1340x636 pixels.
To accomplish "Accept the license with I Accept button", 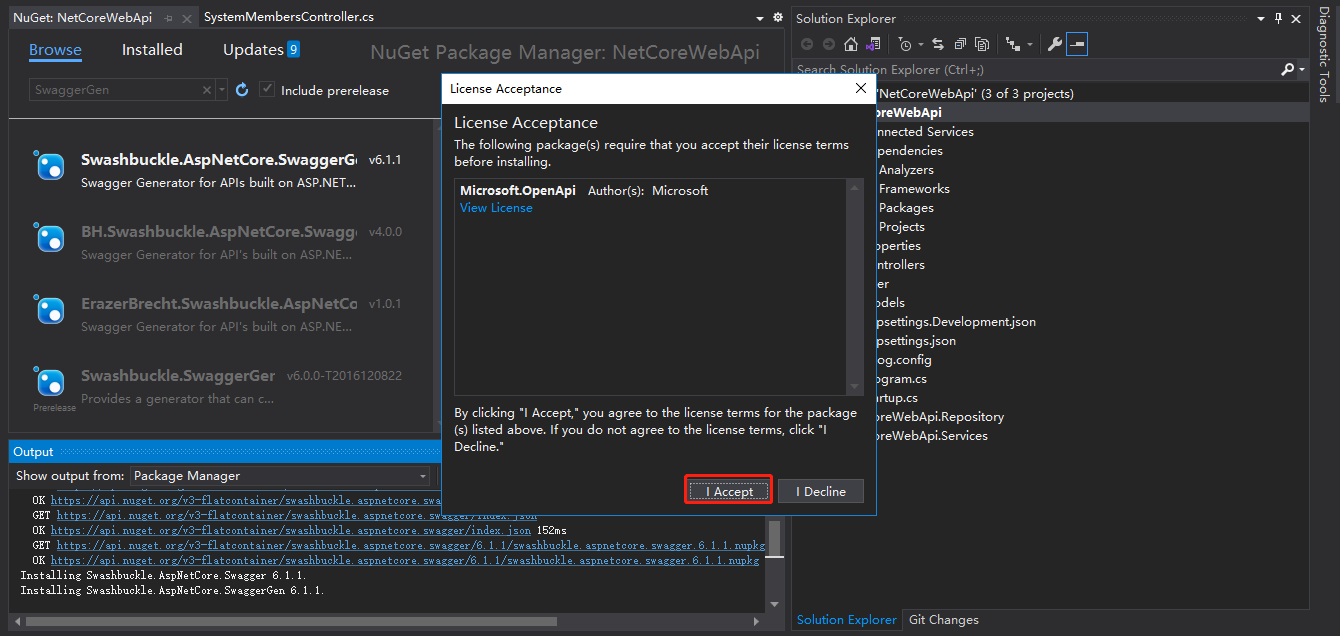I will click(729, 491).
